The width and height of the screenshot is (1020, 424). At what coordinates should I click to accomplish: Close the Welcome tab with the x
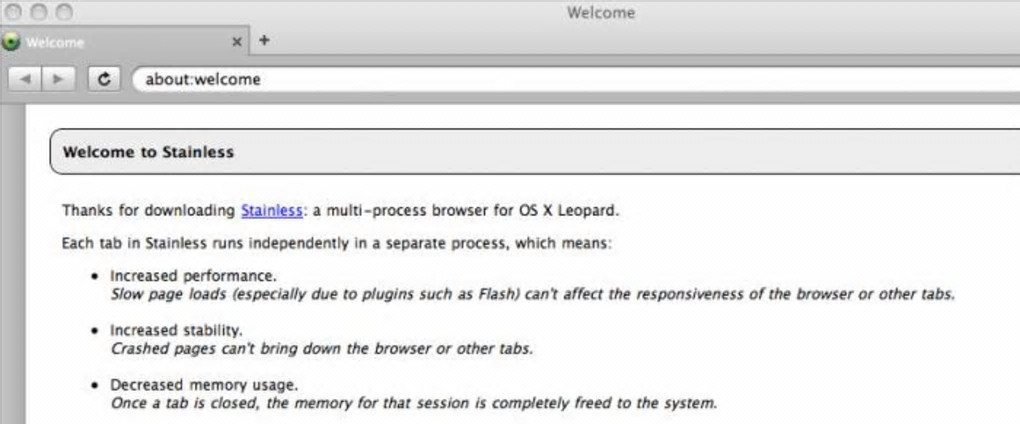[237, 42]
